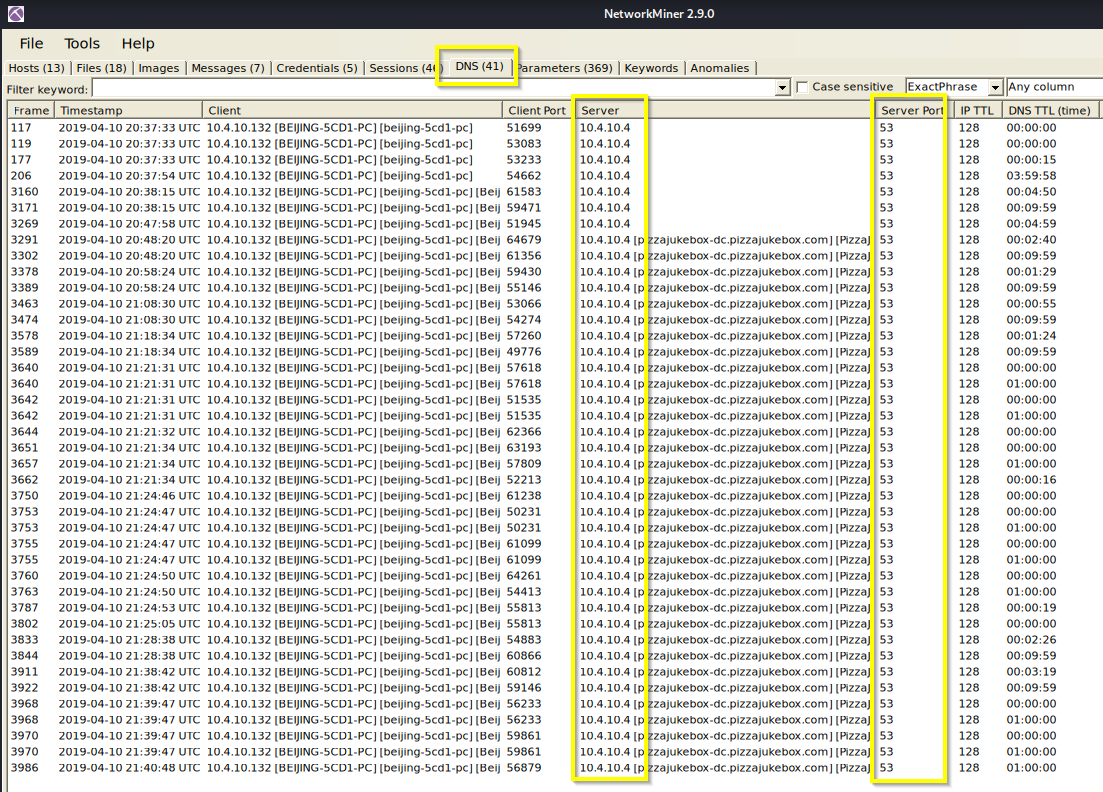Sort by the Client Port column header
The height and width of the screenshot is (792, 1103).
pyautogui.click(x=537, y=110)
